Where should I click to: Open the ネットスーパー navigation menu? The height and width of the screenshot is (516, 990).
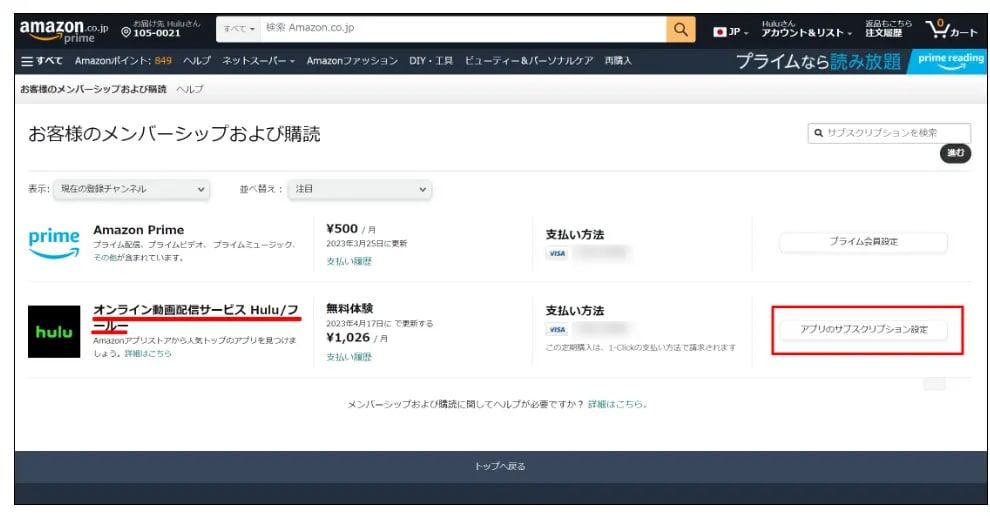[x=258, y=61]
